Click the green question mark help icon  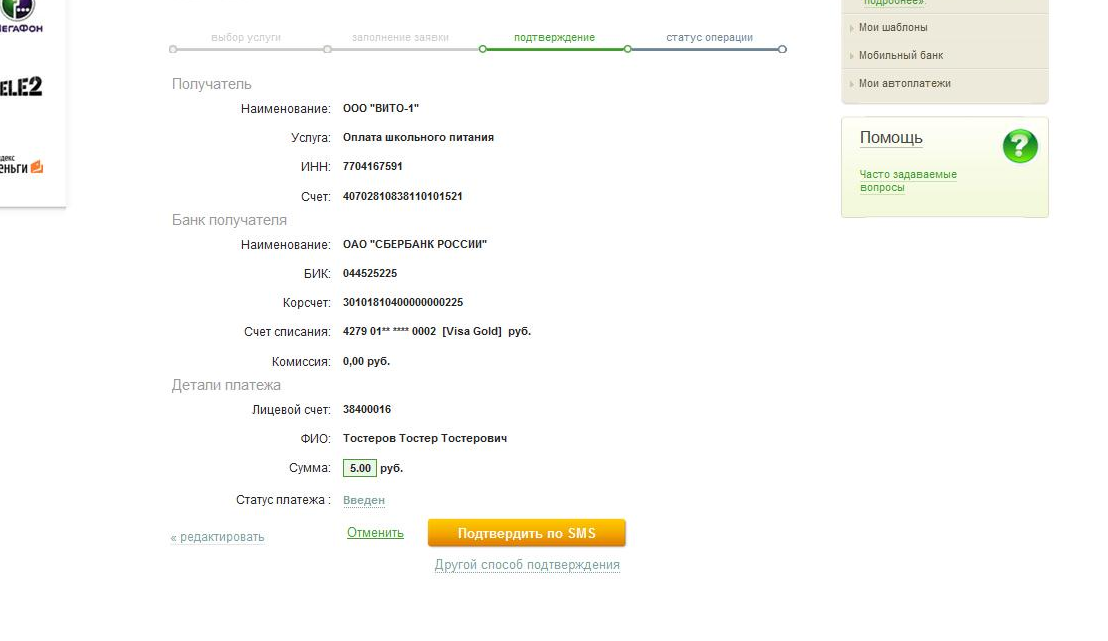point(1020,146)
